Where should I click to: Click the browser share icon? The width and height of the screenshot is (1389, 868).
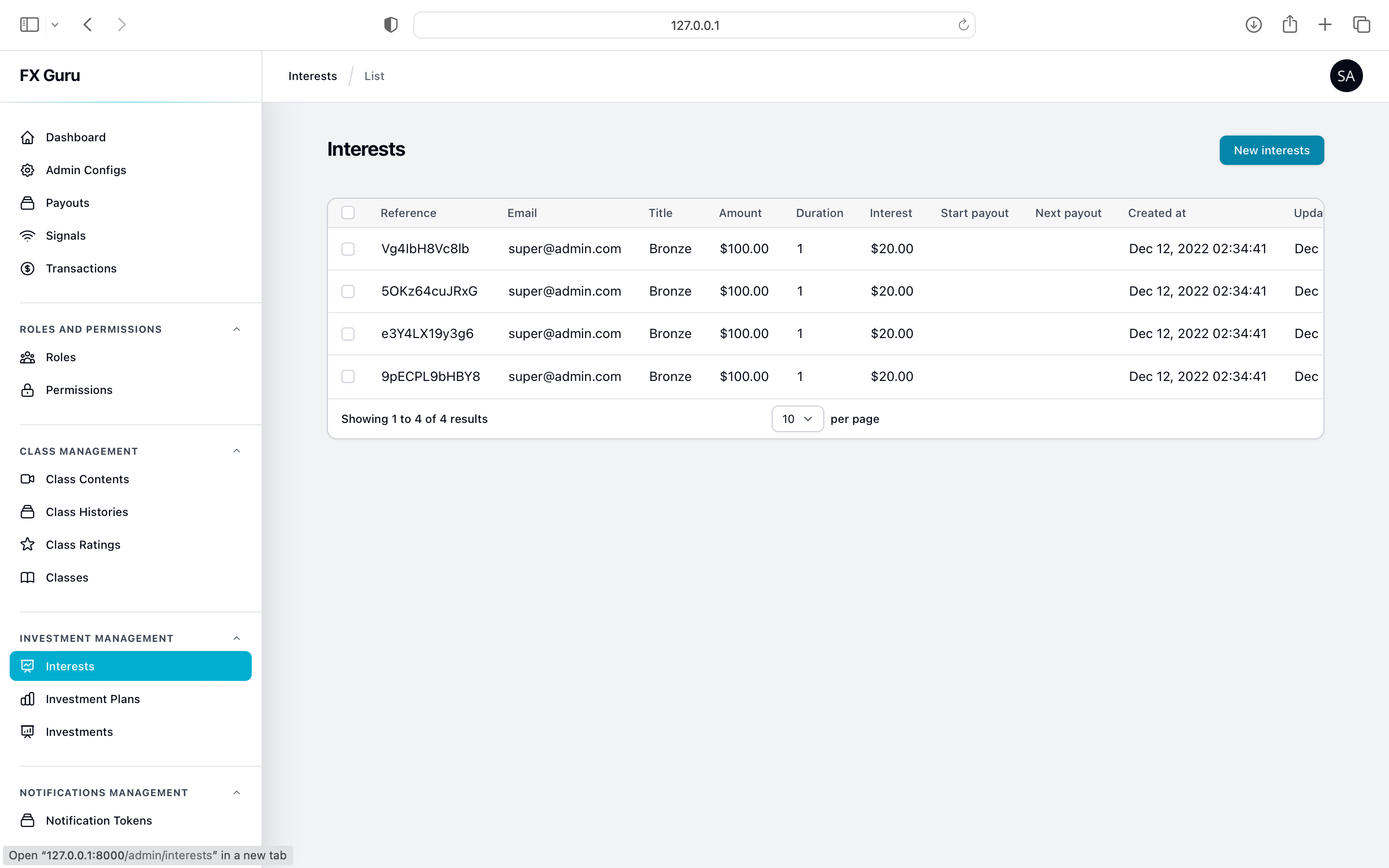coord(1290,25)
